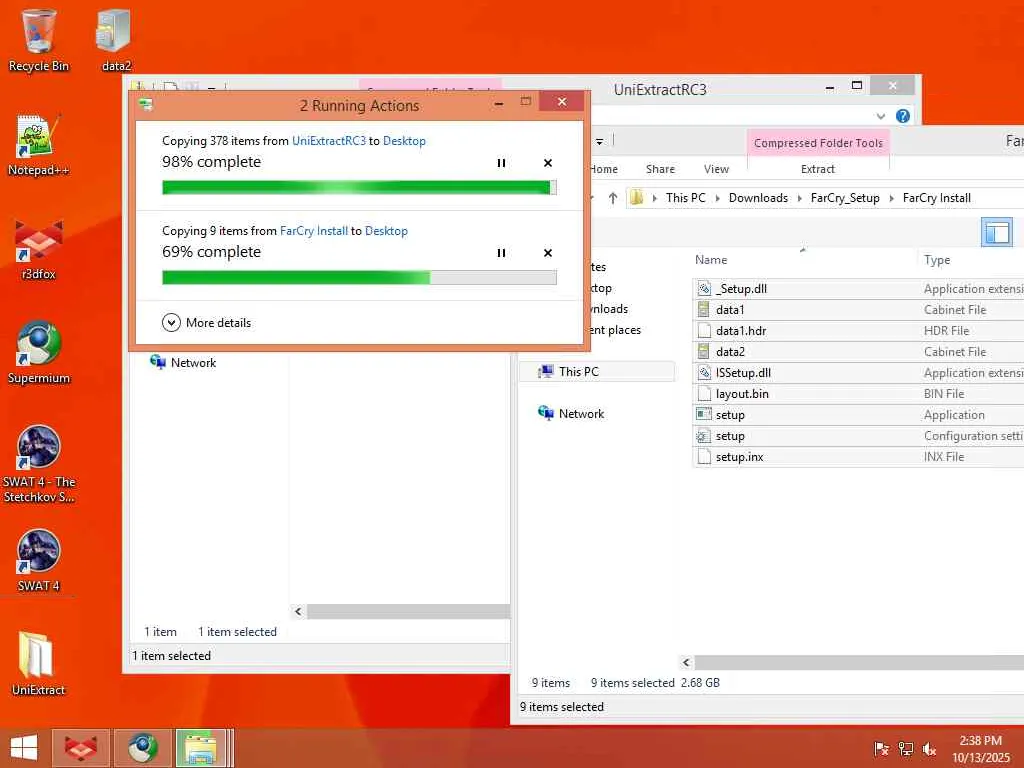The image size is (1024, 768).
Task: Open the FarCry Install source link
Action: [x=313, y=231]
